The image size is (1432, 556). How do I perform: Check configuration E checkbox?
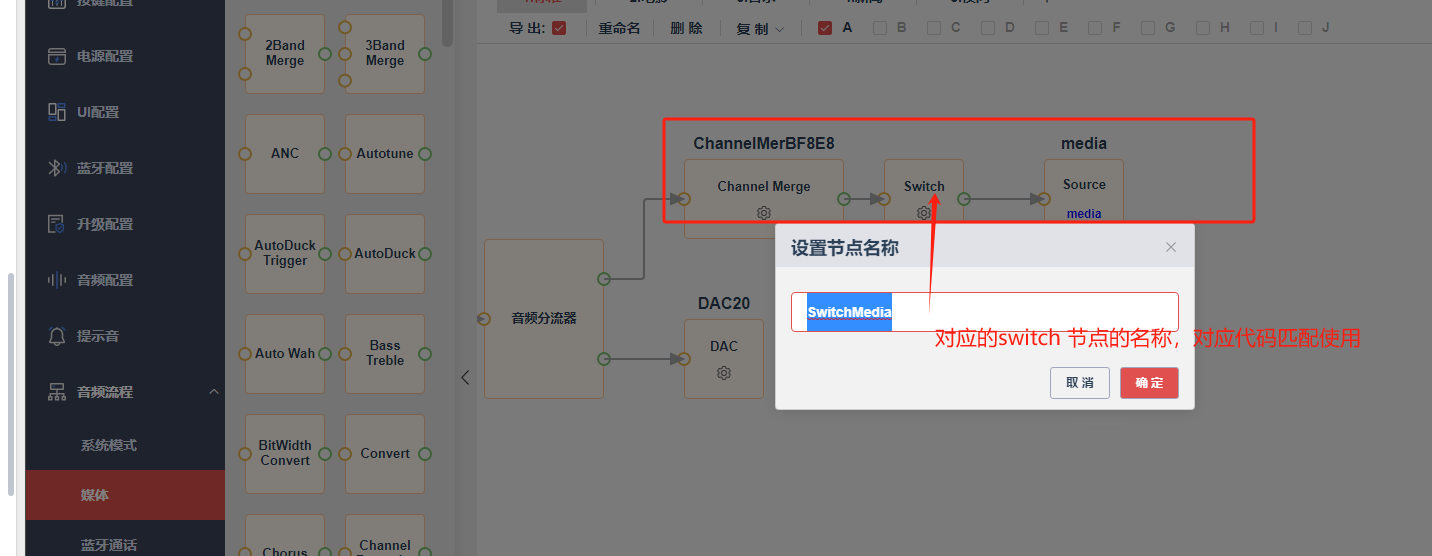click(x=1042, y=28)
